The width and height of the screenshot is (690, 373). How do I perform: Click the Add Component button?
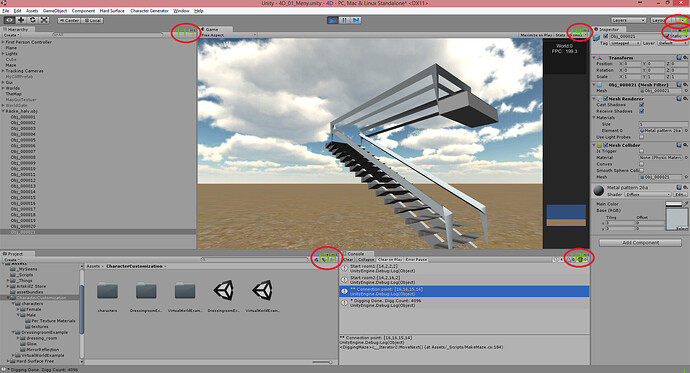click(x=640, y=242)
